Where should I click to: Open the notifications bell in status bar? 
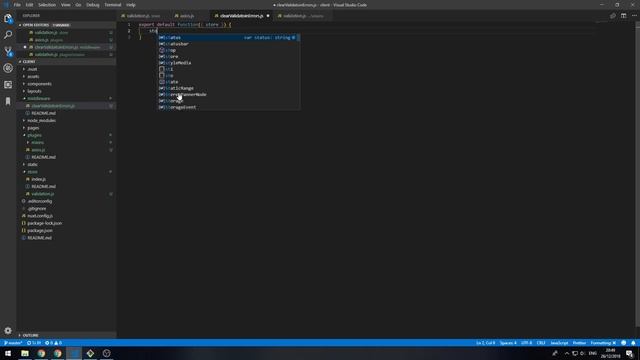[x=633, y=343]
